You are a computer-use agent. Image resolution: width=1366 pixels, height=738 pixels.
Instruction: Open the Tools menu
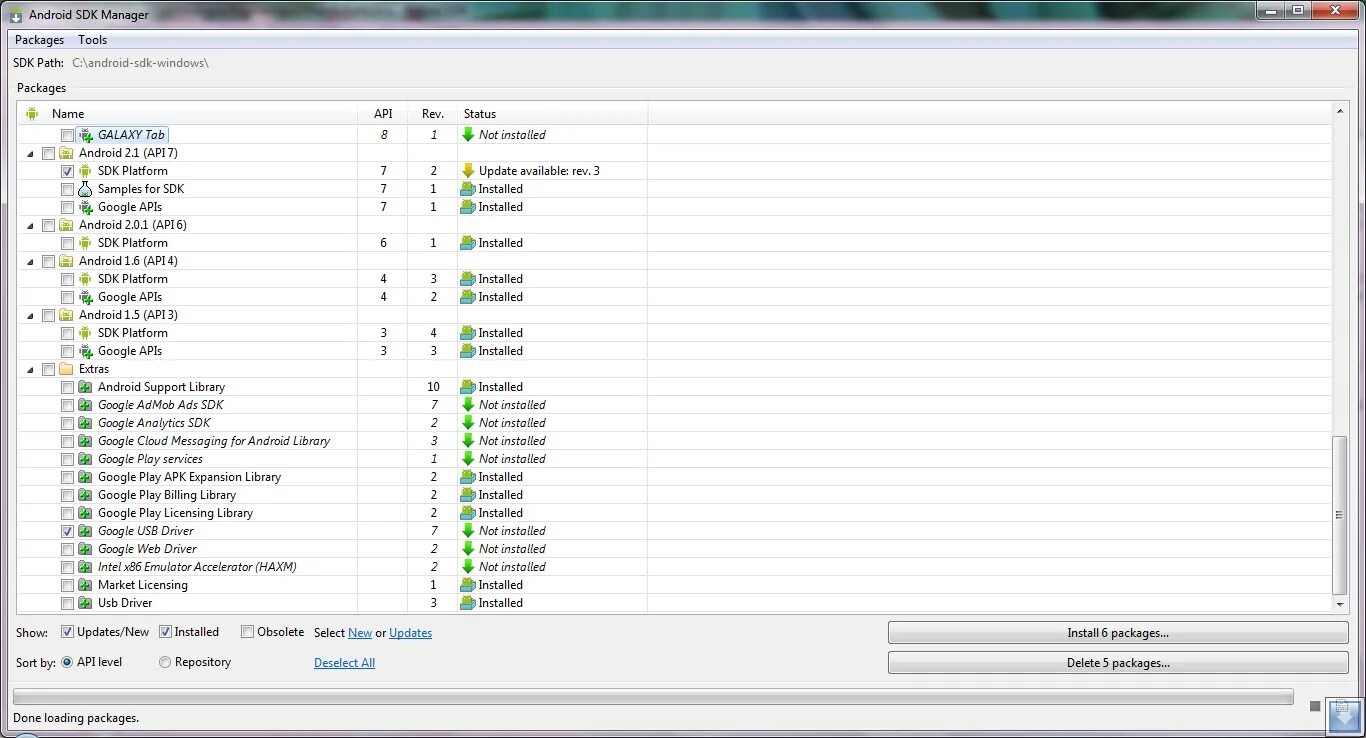click(92, 40)
